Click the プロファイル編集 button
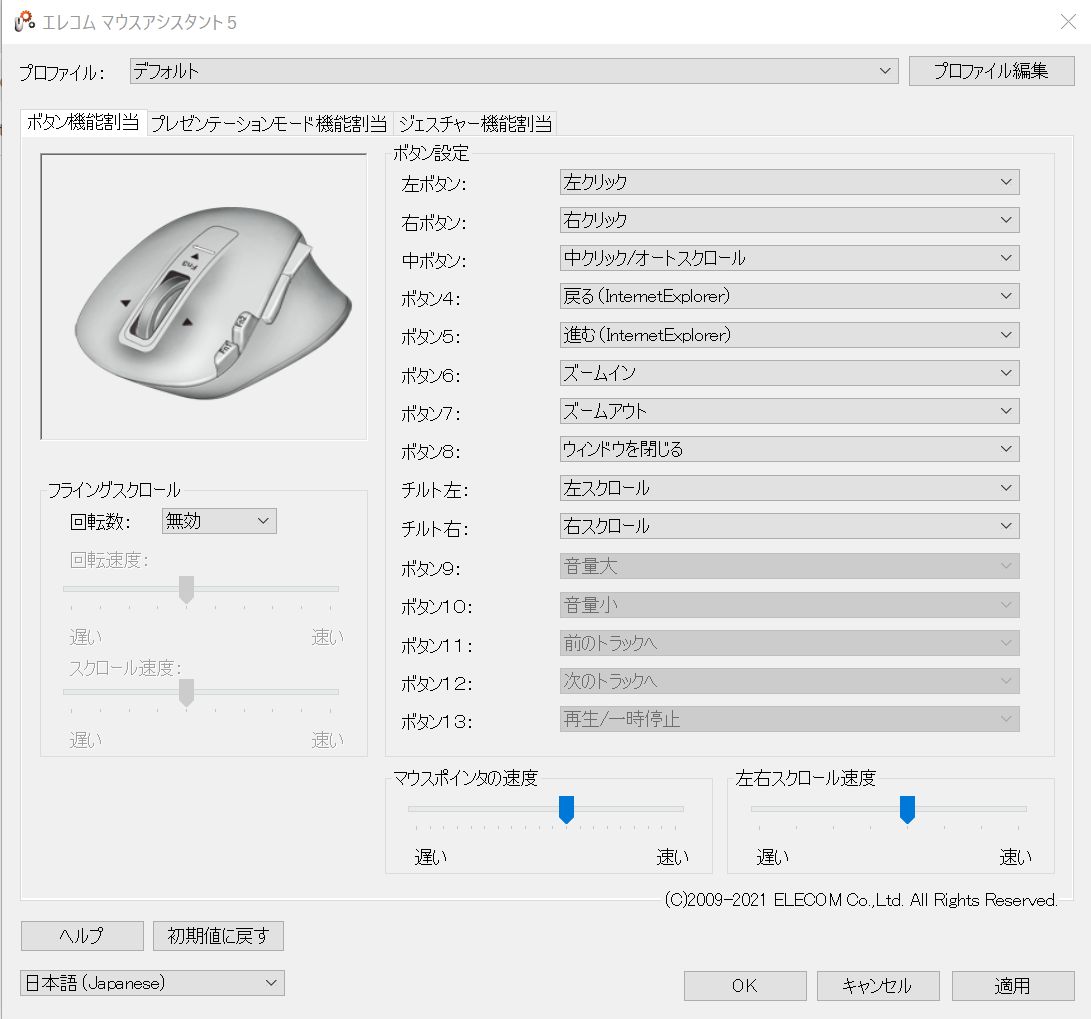 tap(991, 71)
